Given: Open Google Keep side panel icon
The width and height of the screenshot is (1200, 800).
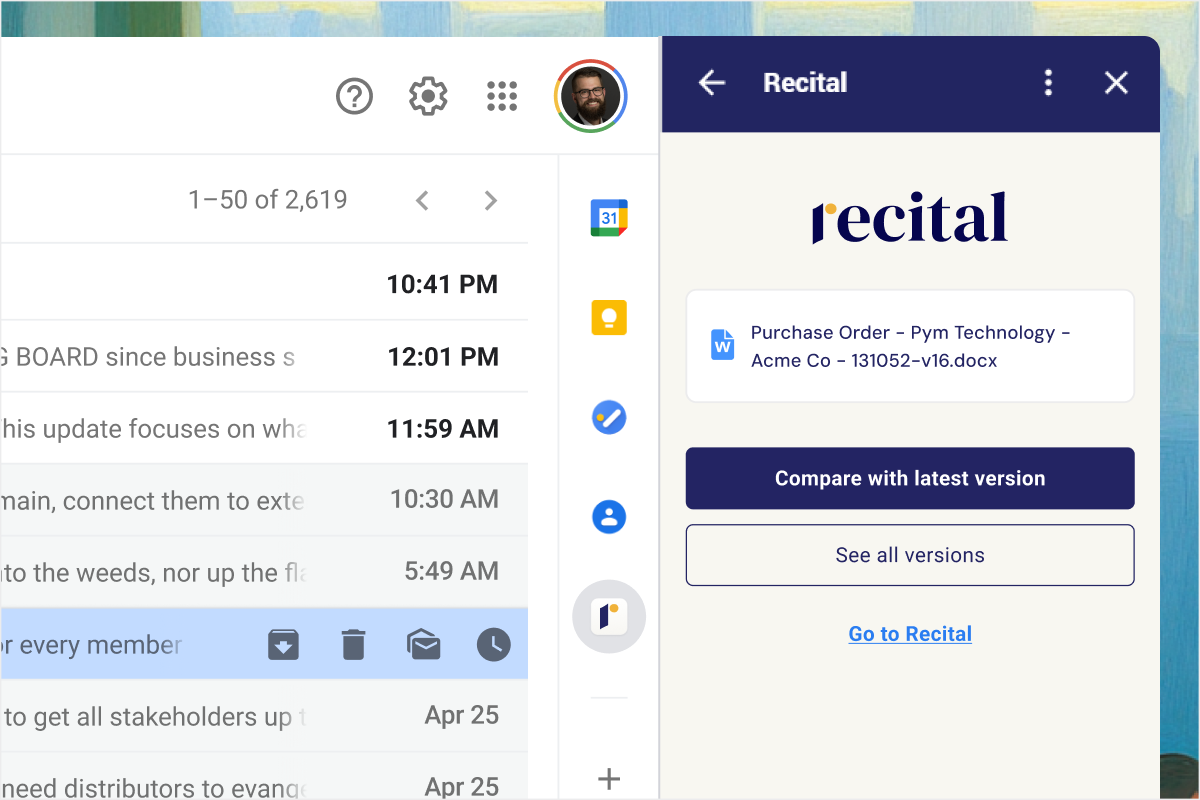Looking at the screenshot, I should (x=609, y=318).
